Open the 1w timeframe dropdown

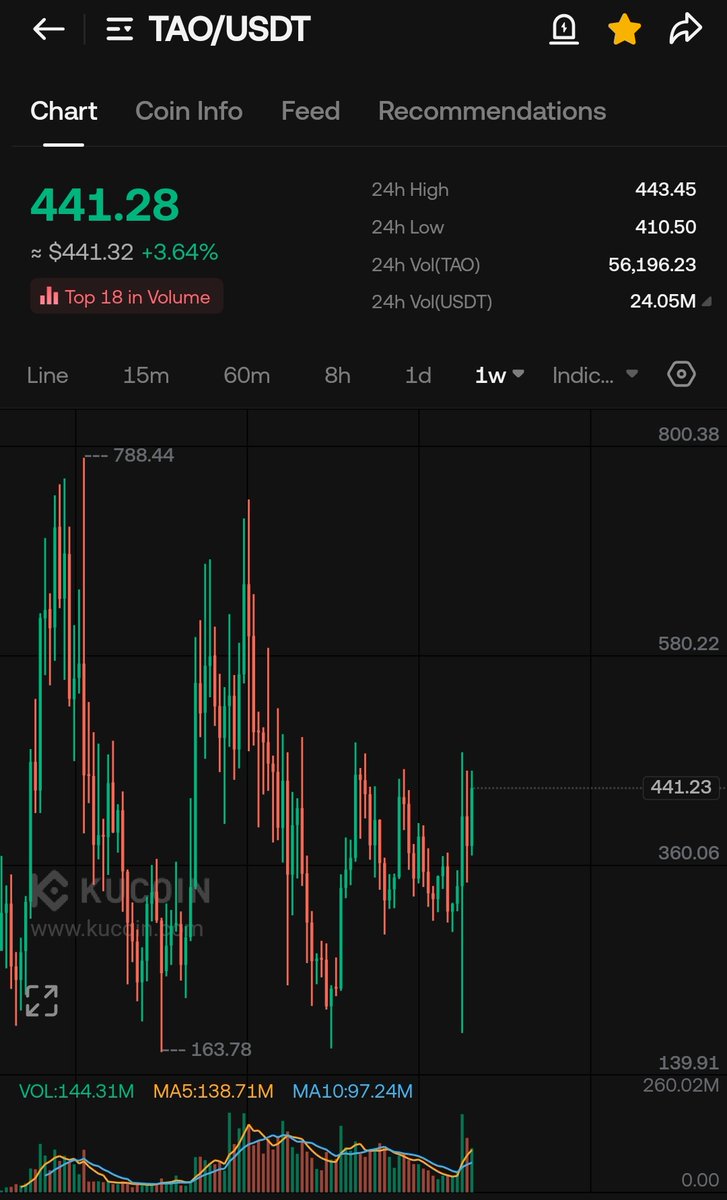(500, 375)
